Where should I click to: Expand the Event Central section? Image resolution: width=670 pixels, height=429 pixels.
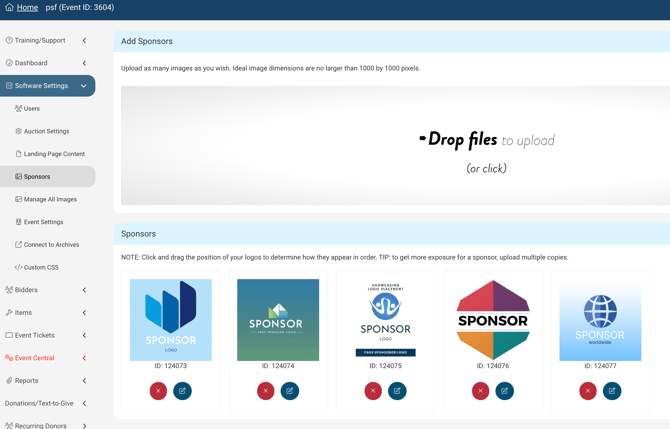pyautogui.click(x=84, y=358)
